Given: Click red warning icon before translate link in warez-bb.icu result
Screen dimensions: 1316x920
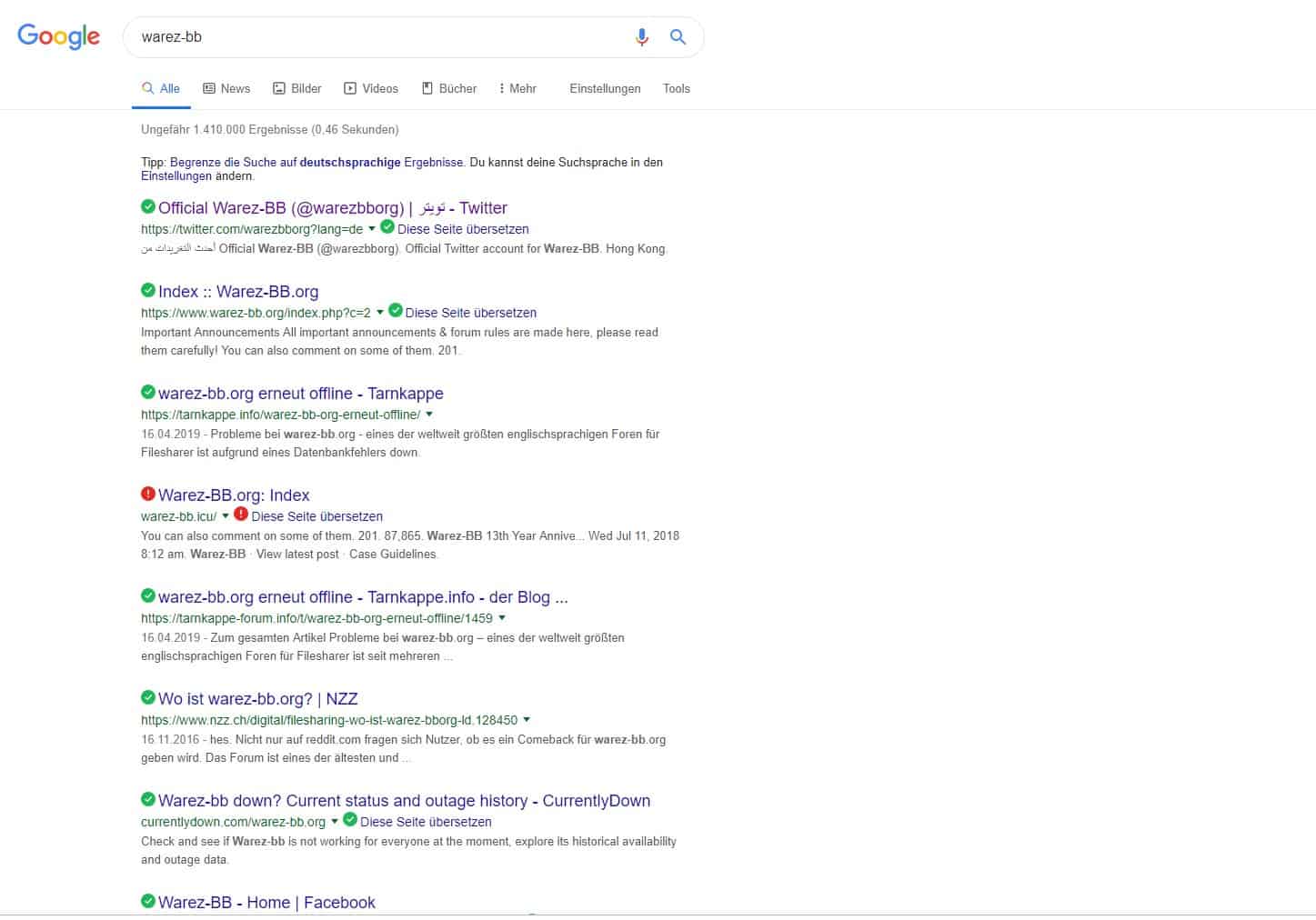Looking at the screenshot, I should pos(241,515).
